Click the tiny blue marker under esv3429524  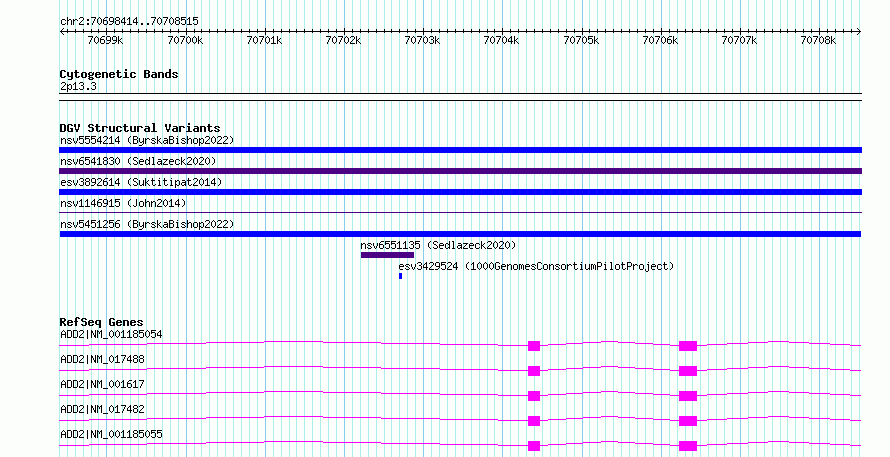point(400,276)
